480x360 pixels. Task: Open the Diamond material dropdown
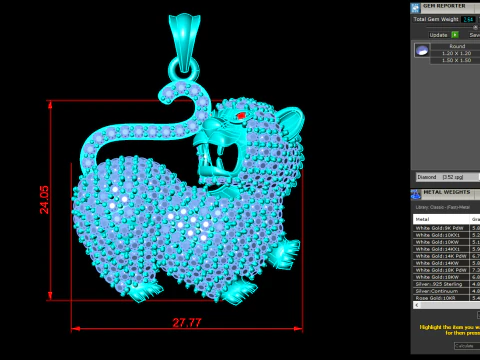point(448,177)
